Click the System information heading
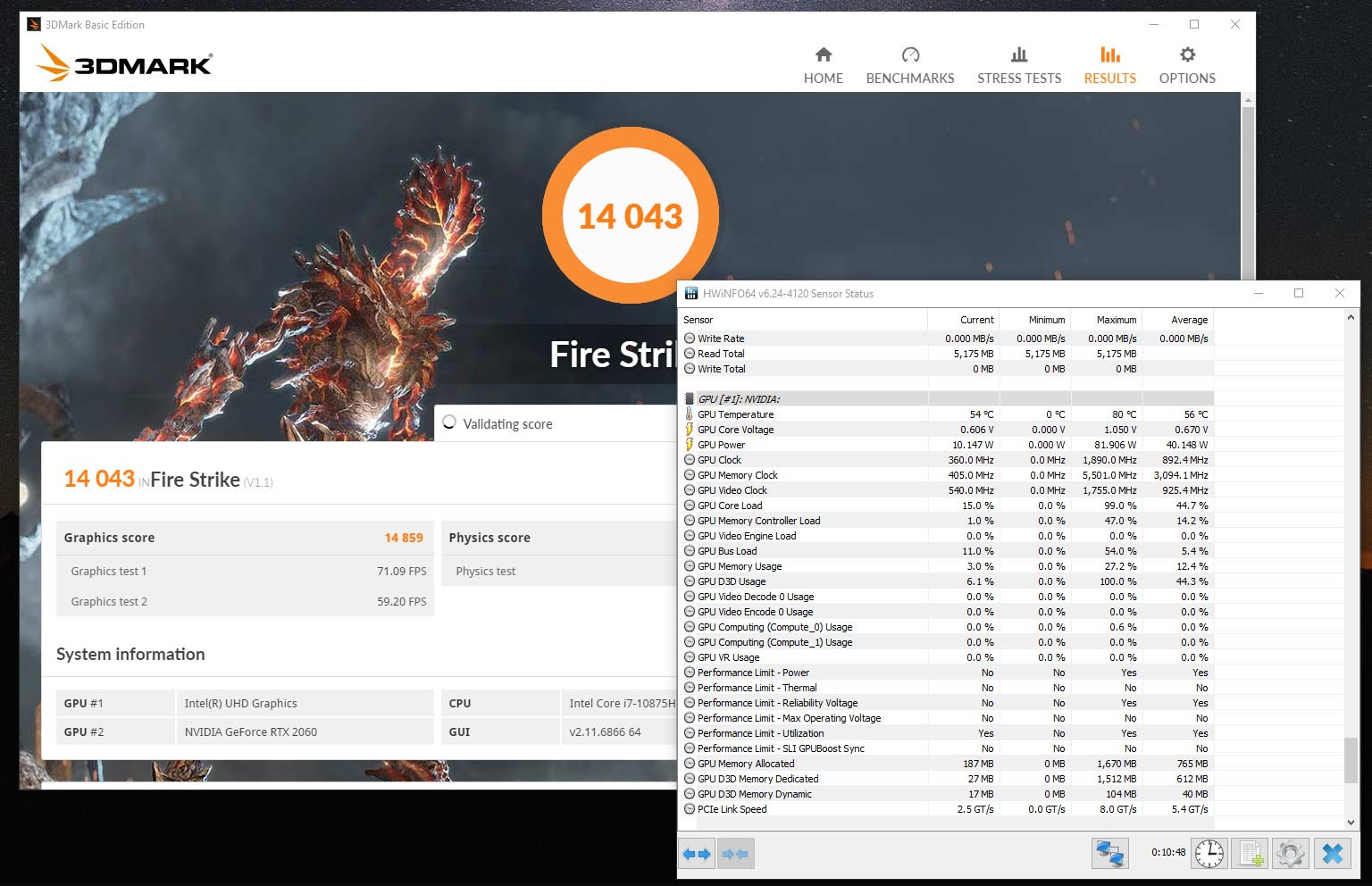This screenshot has width=1372, height=886. tap(130, 655)
